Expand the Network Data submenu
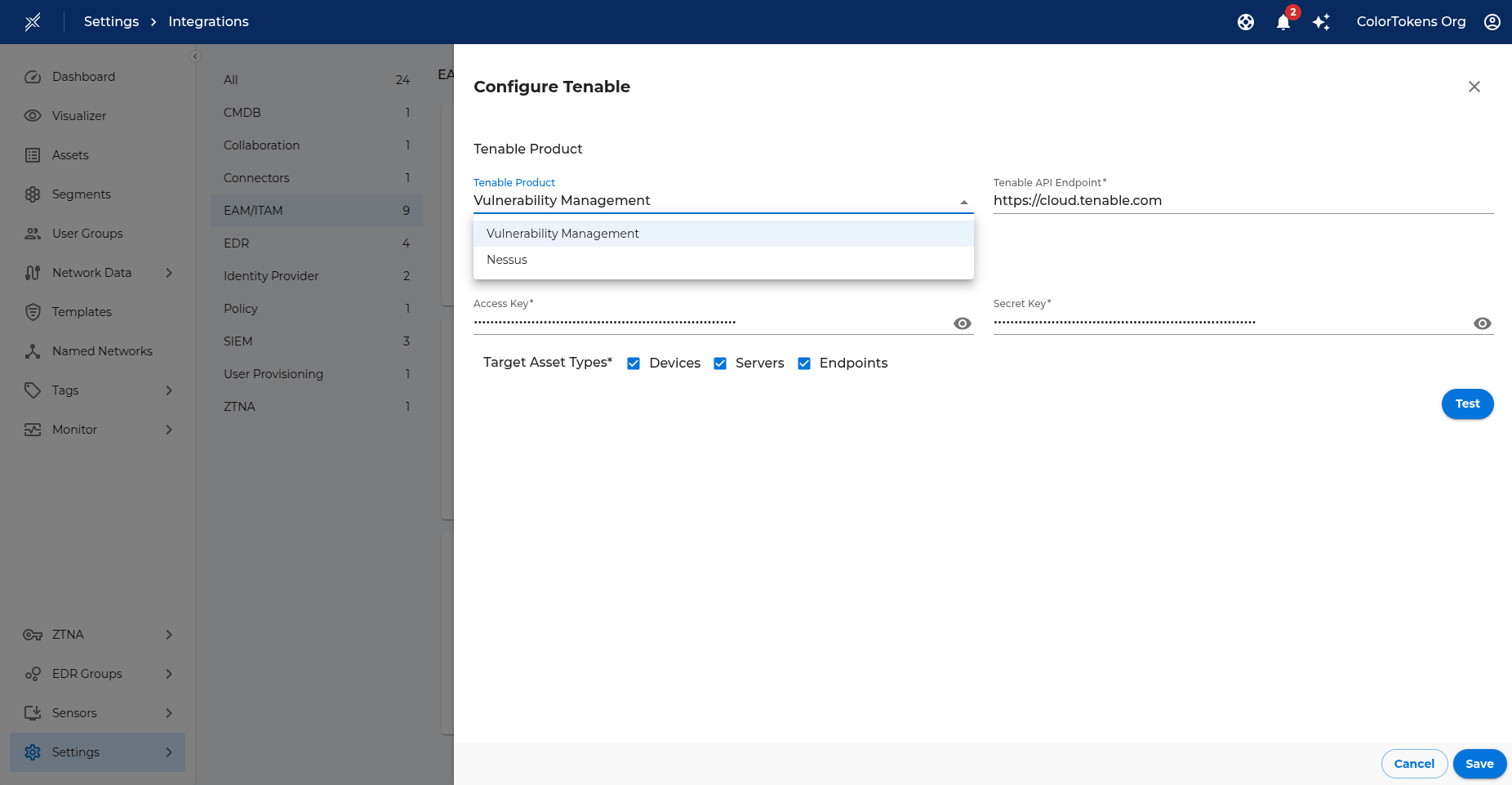The image size is (1512, 785). [x=169, y=273]
